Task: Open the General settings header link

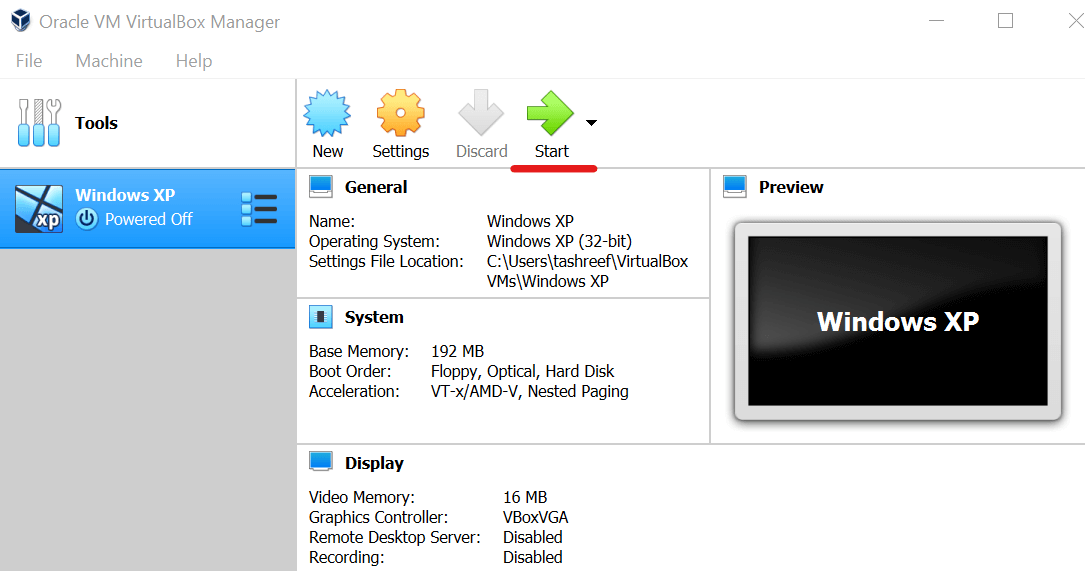Action: pyautogui.click(x=376, y=187)
